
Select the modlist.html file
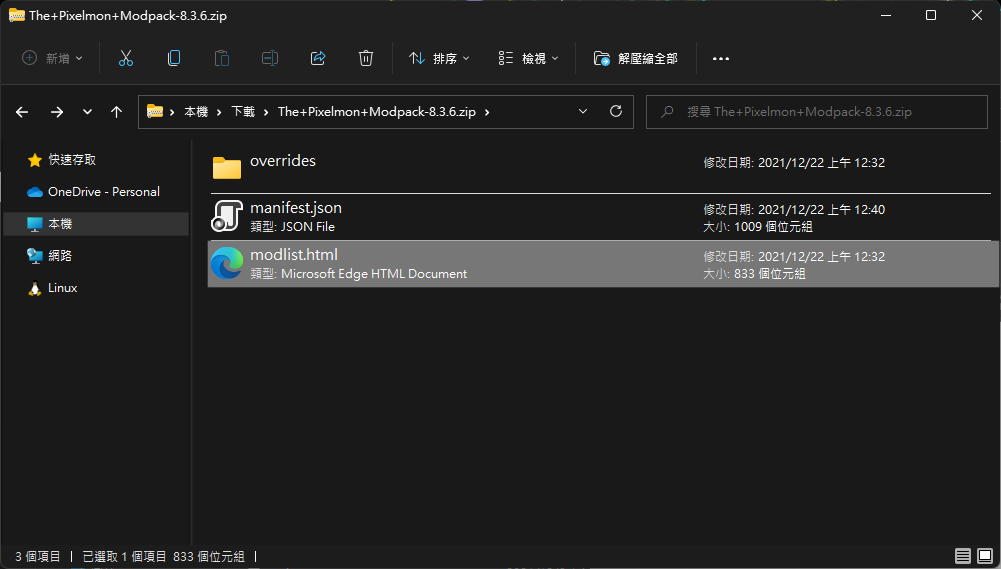603,264
